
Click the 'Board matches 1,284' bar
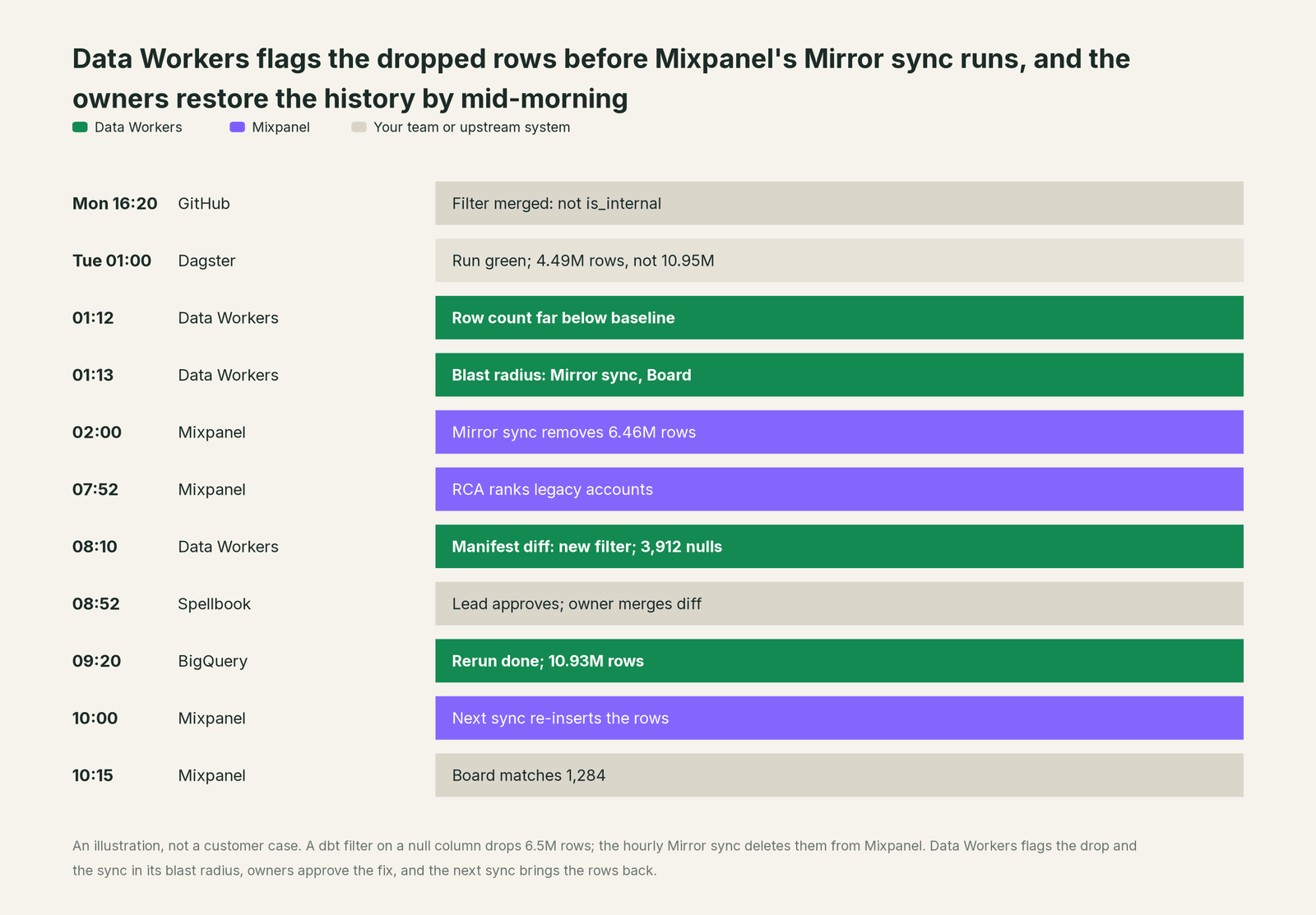tap(839, 775)
